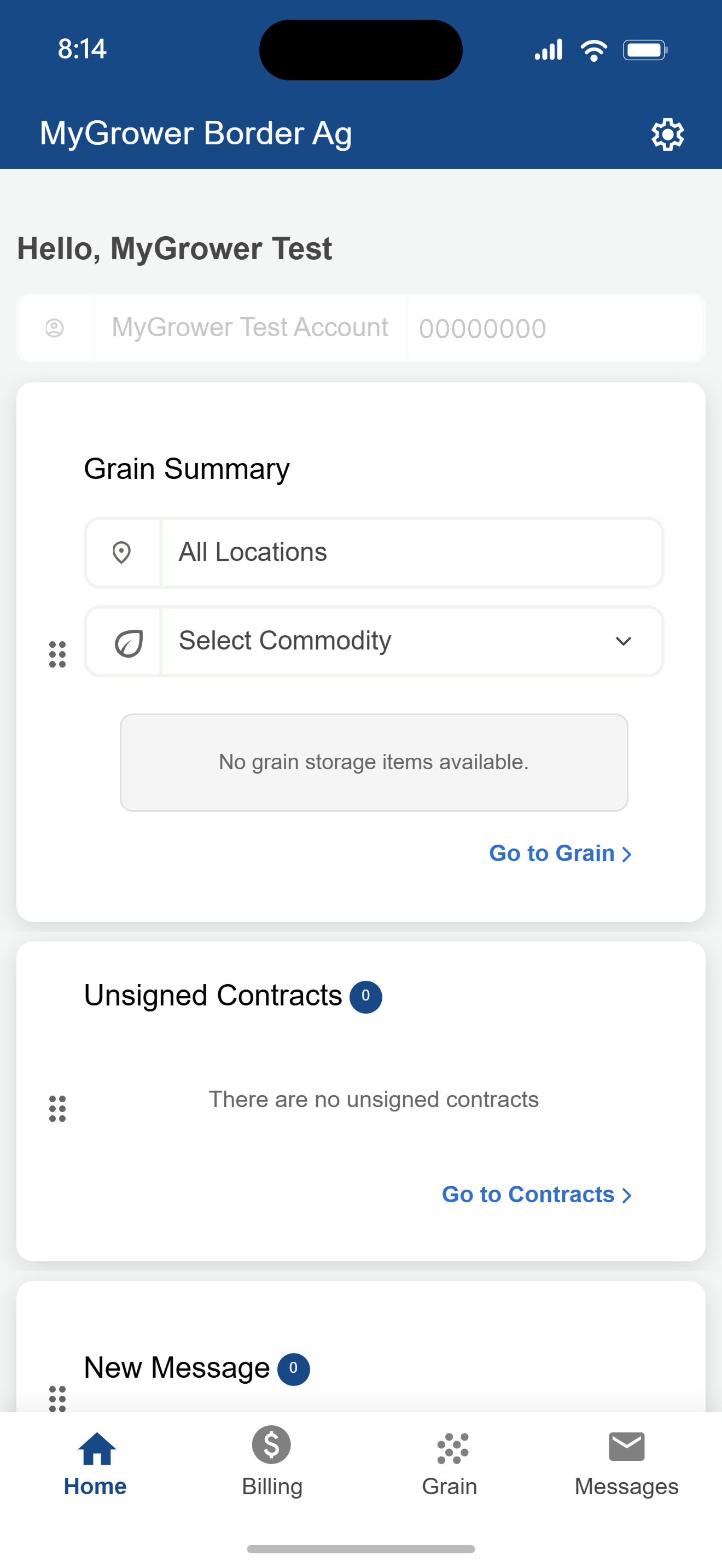Screen dimensions: 722x1568
Task: Grab the Unsigned Contracts drag handle
Action: (57, 1108)
